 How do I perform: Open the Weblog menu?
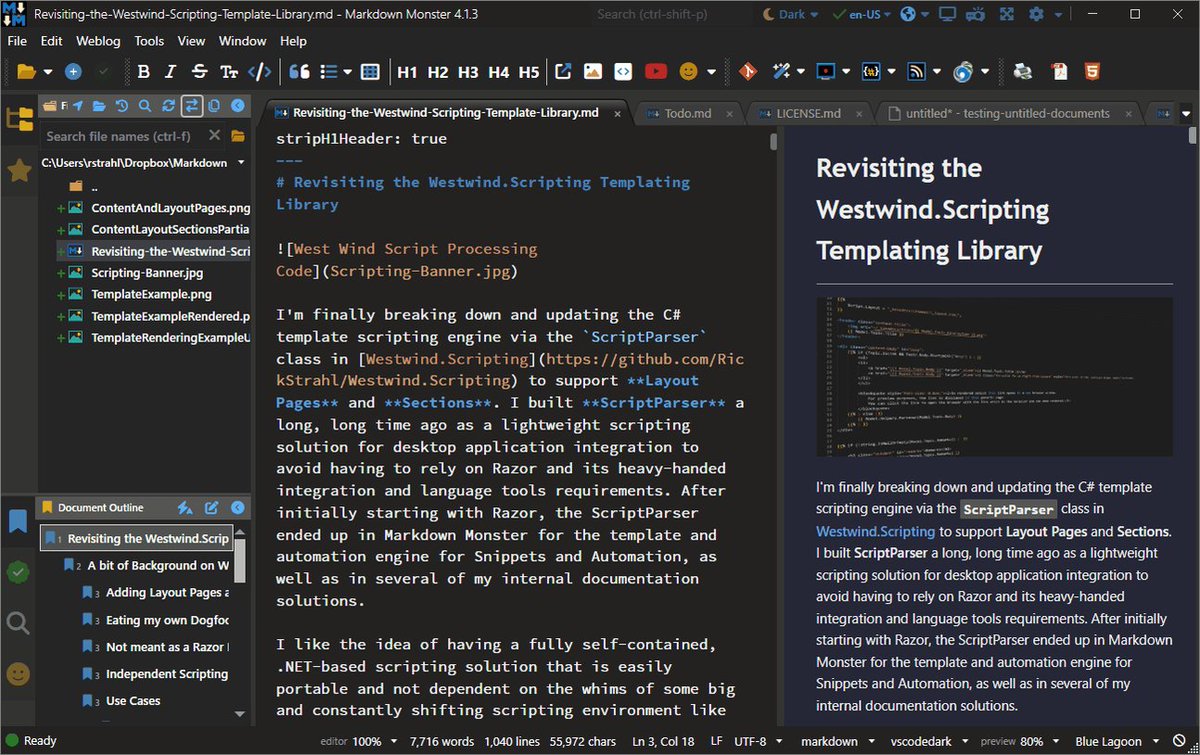(98, 41)
